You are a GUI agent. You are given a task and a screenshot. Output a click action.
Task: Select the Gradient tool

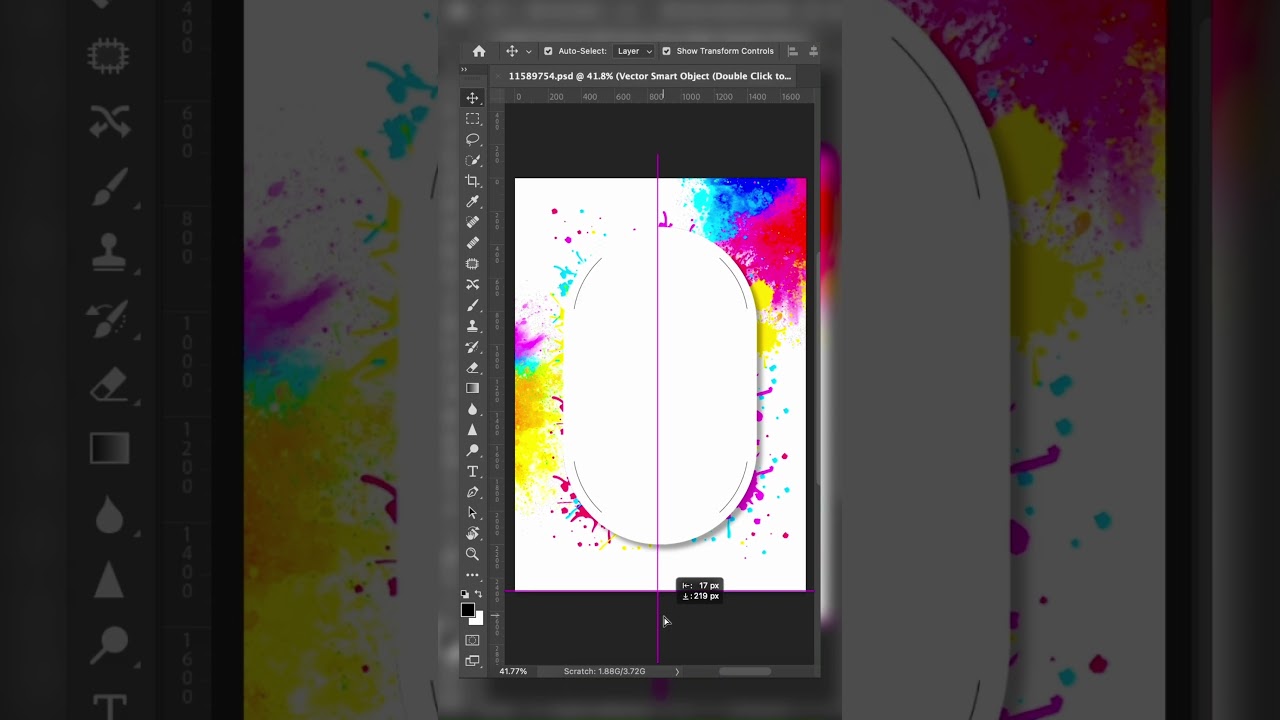tap(472, 388)
